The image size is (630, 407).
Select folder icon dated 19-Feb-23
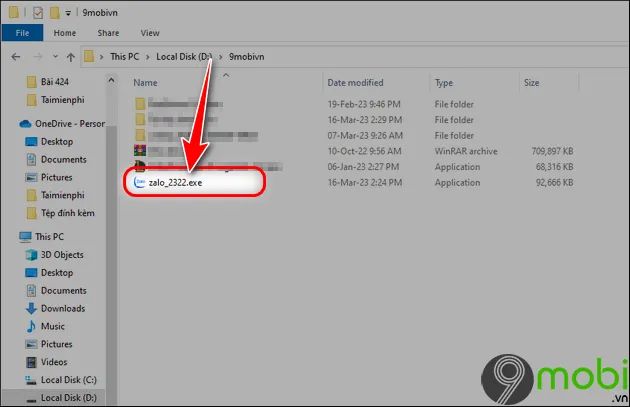coord(140,104)
